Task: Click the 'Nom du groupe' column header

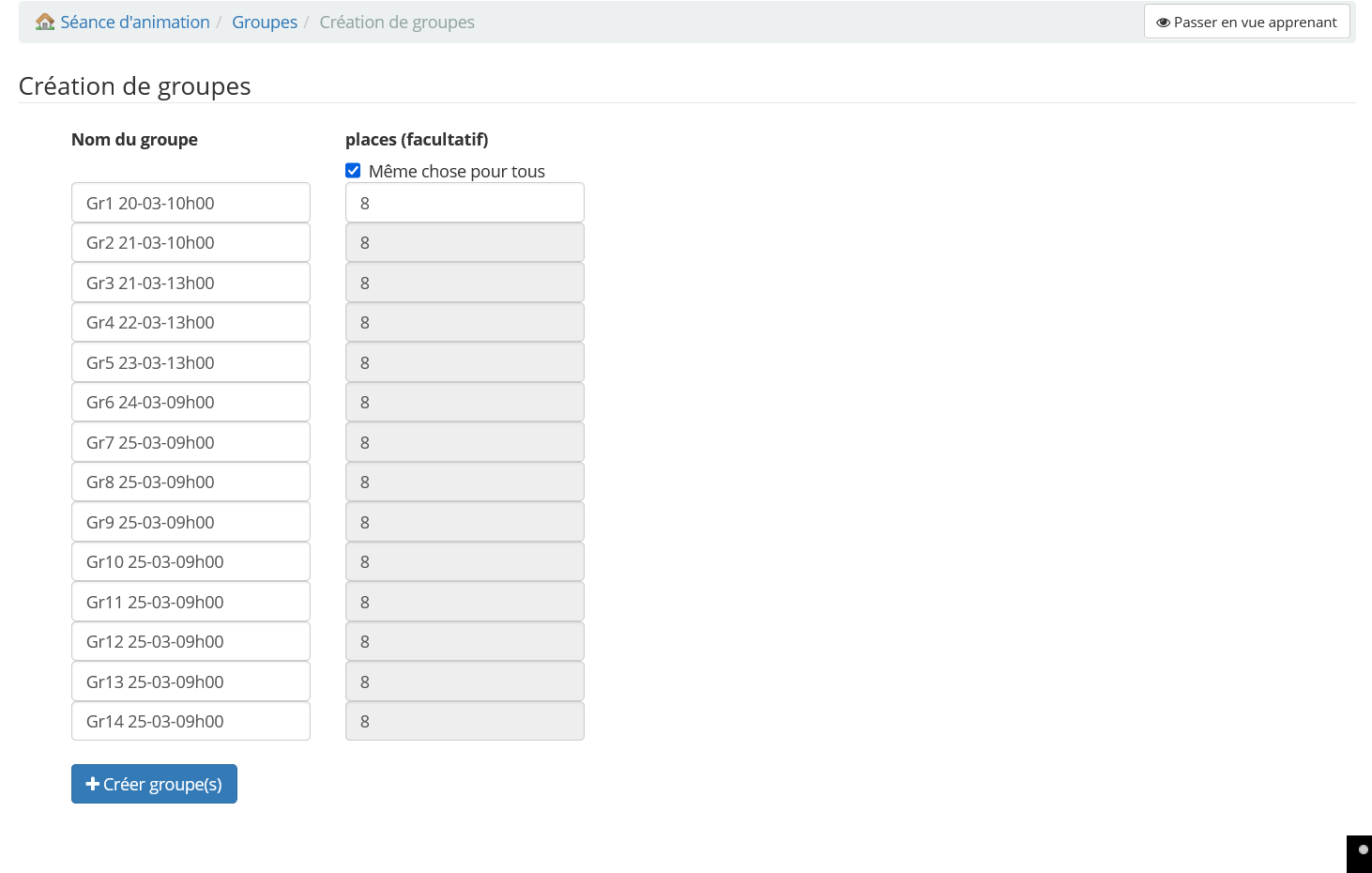Action: tap(134, 139)
